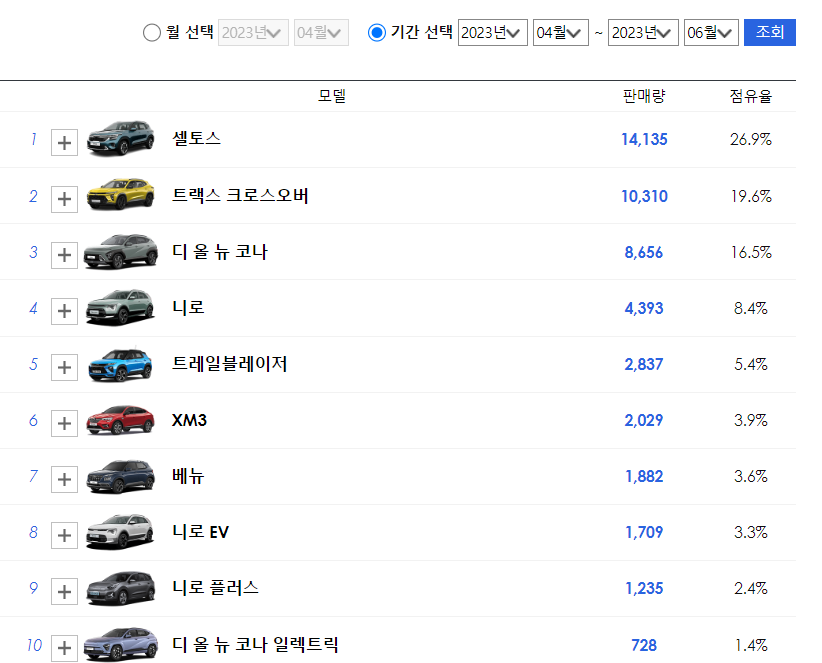Click the sales figure 728
The height and width of the screenshot is (663, 822).
pos(644,645)
